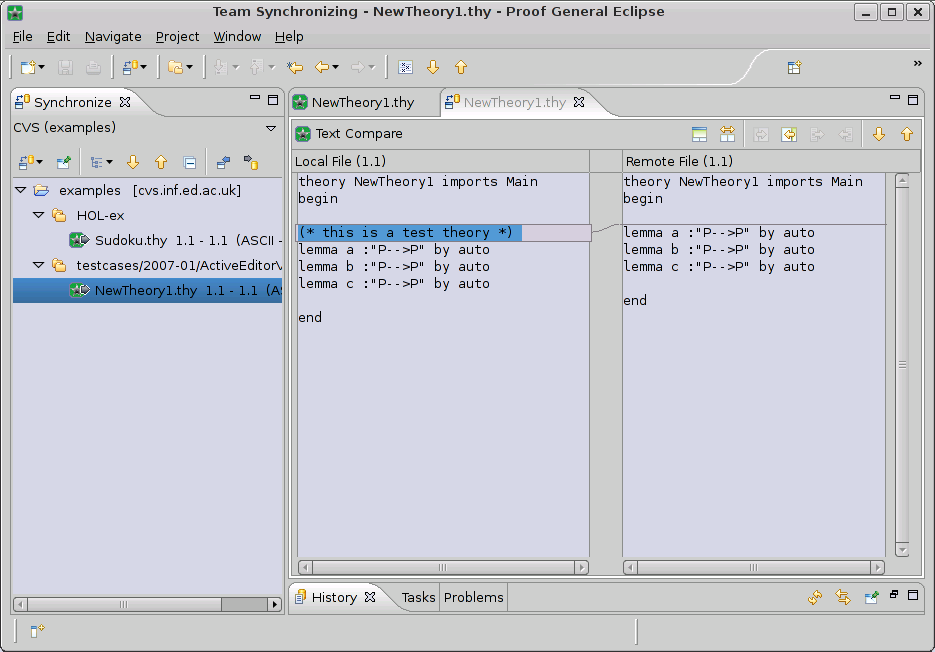Viewport: 935px width, 652px height.
Task: Close the Synchronize view tab
Action: [125, 102]
